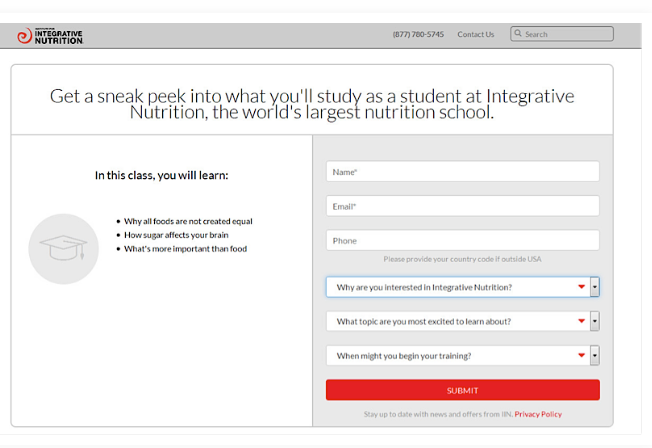Select the 'In this class, you will learn:' heading
The width and height of the screenshot is (652, 448).
[x=161, y=176]
